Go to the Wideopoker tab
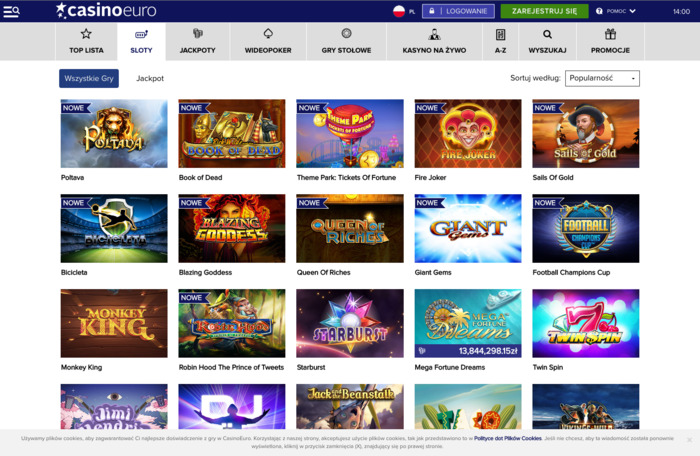Image resolution: width=700 pixels, height=456 pixels. click(x=268, y=41)
